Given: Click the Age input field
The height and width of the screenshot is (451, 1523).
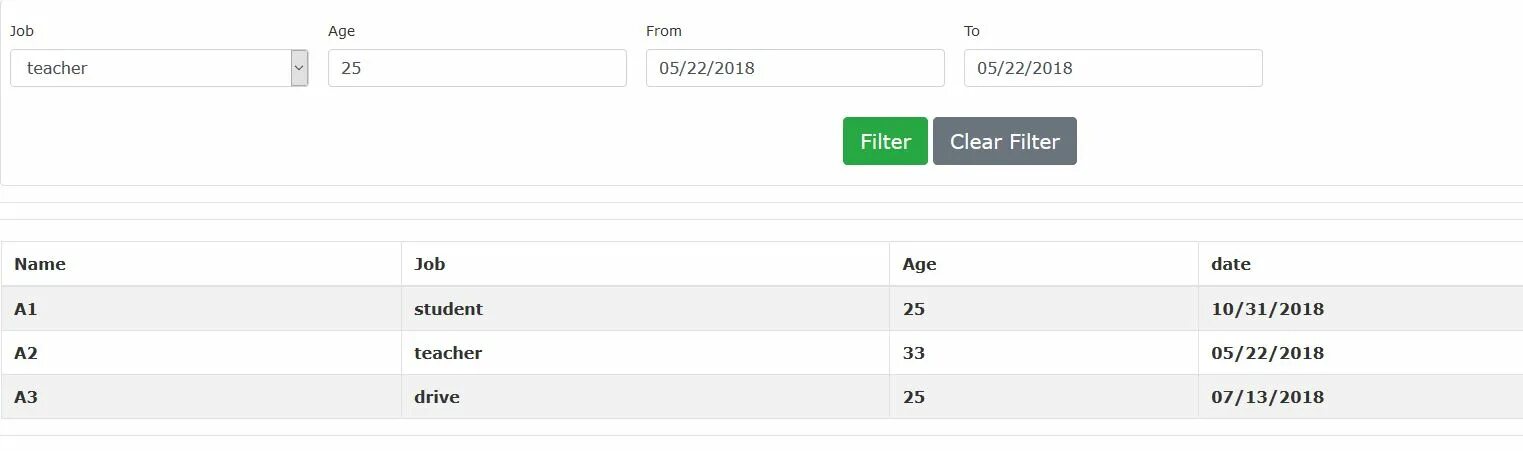Looking at the screenshot, I should 477,68.
